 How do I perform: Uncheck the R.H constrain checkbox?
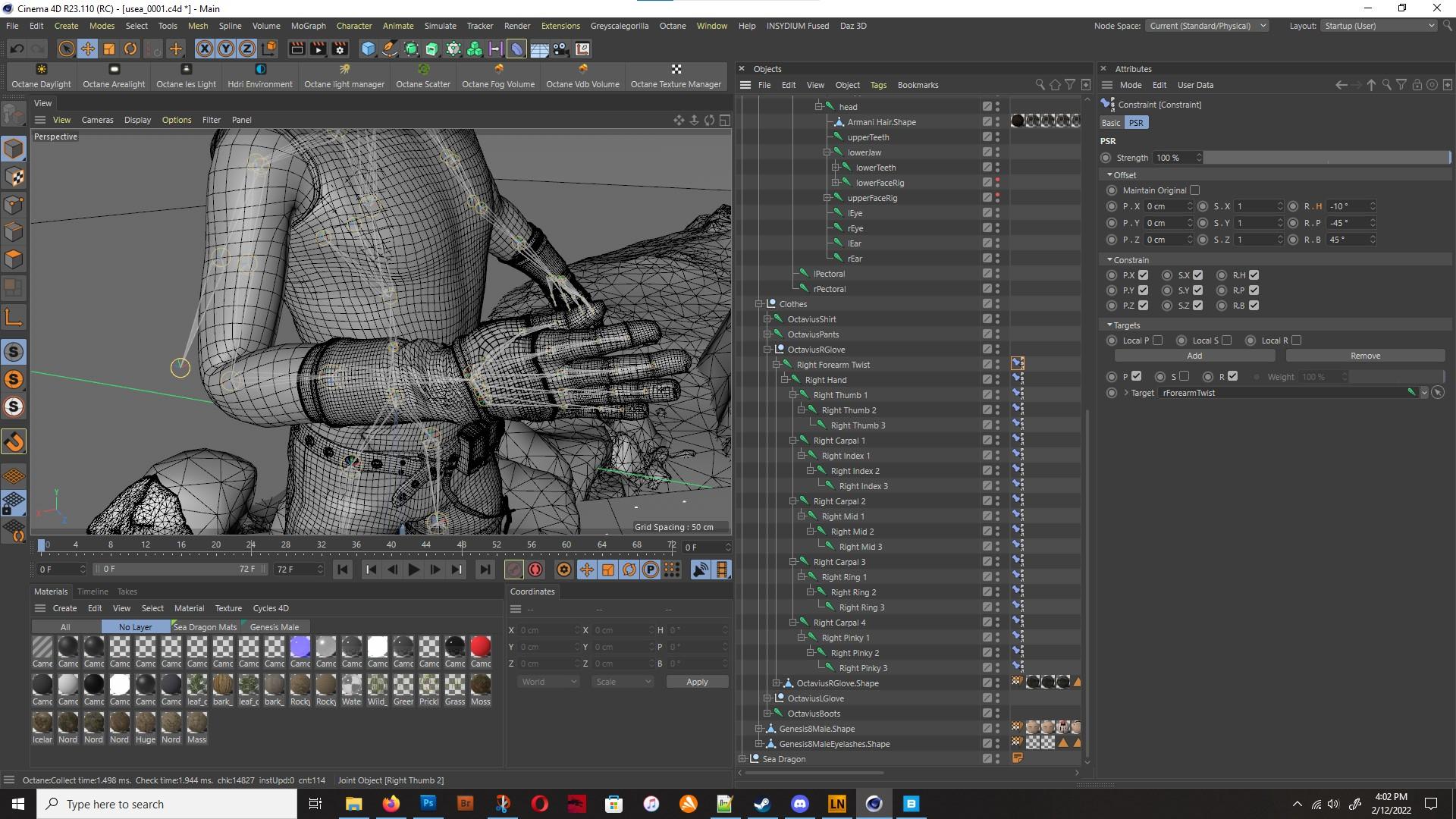[x=1254, y=275]
